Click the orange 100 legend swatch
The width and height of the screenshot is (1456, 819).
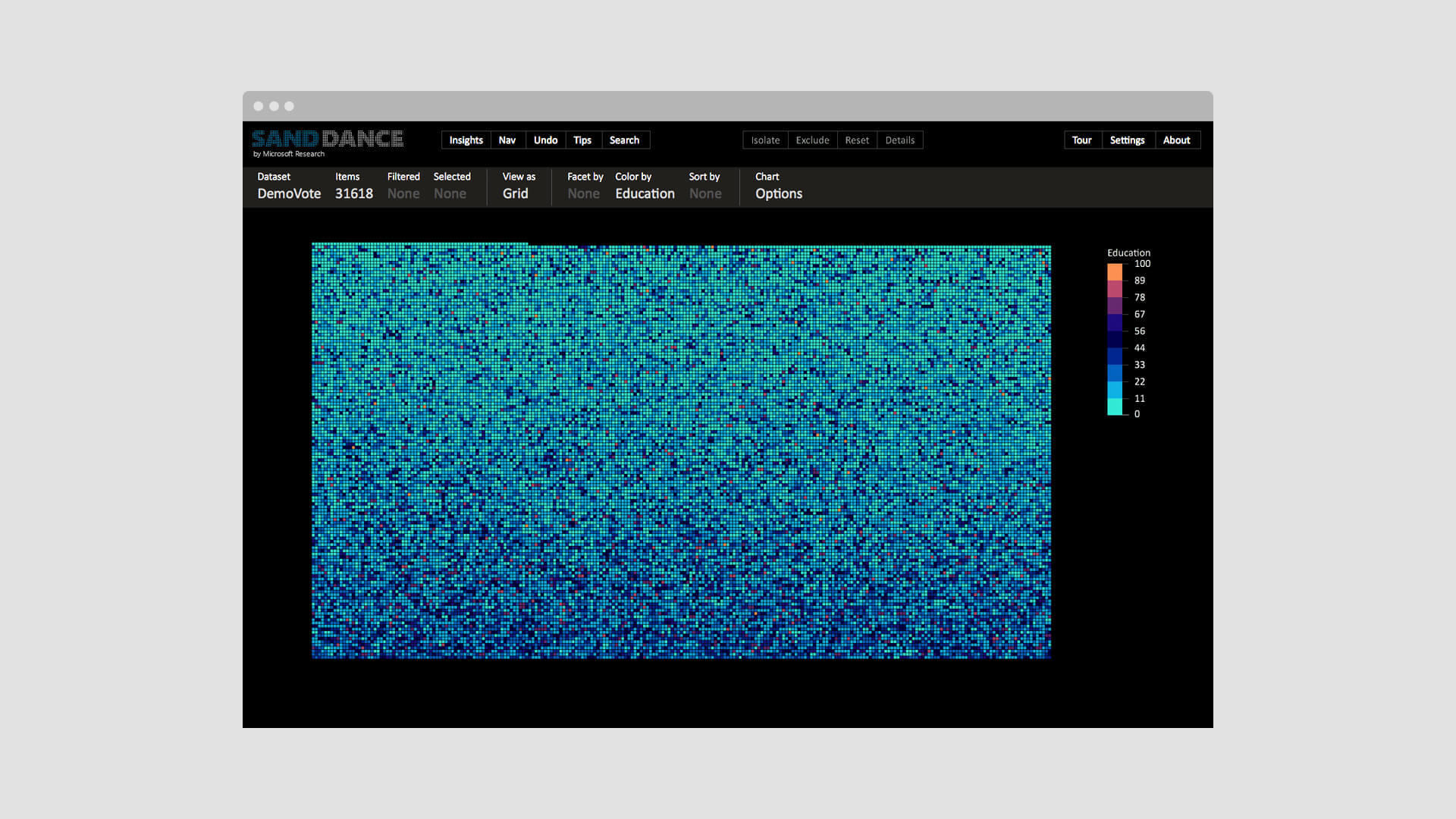1115,272
